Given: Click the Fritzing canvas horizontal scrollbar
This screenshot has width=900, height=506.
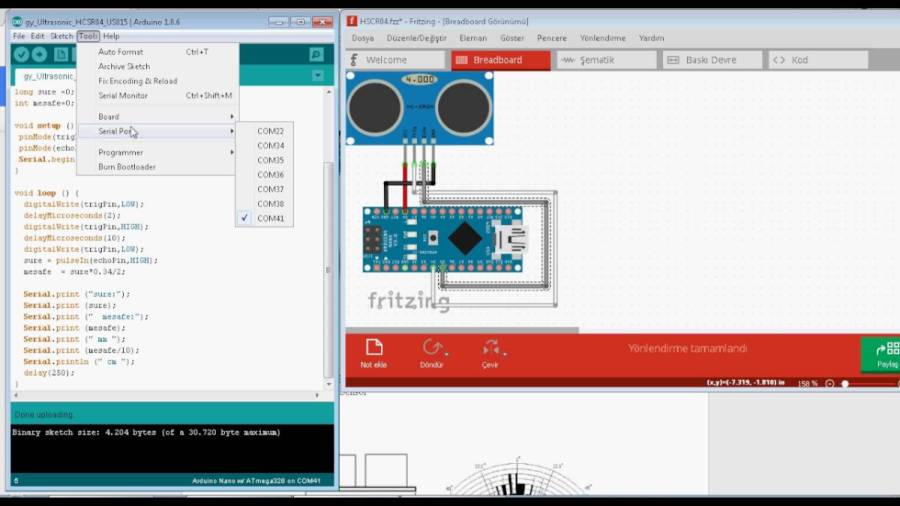Looking at the screenshot, I should pyautogui.click(x=462, y=330).
